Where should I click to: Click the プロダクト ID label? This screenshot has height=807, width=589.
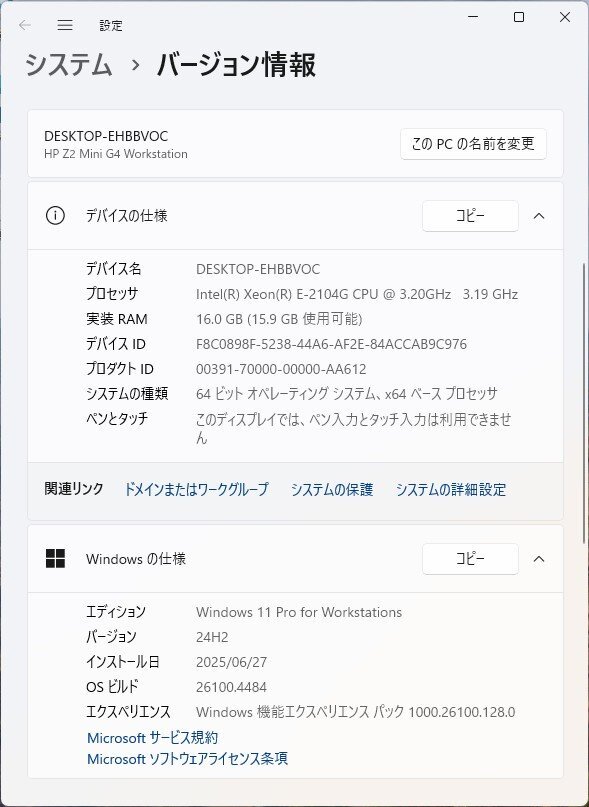click(x=120, y=369)
